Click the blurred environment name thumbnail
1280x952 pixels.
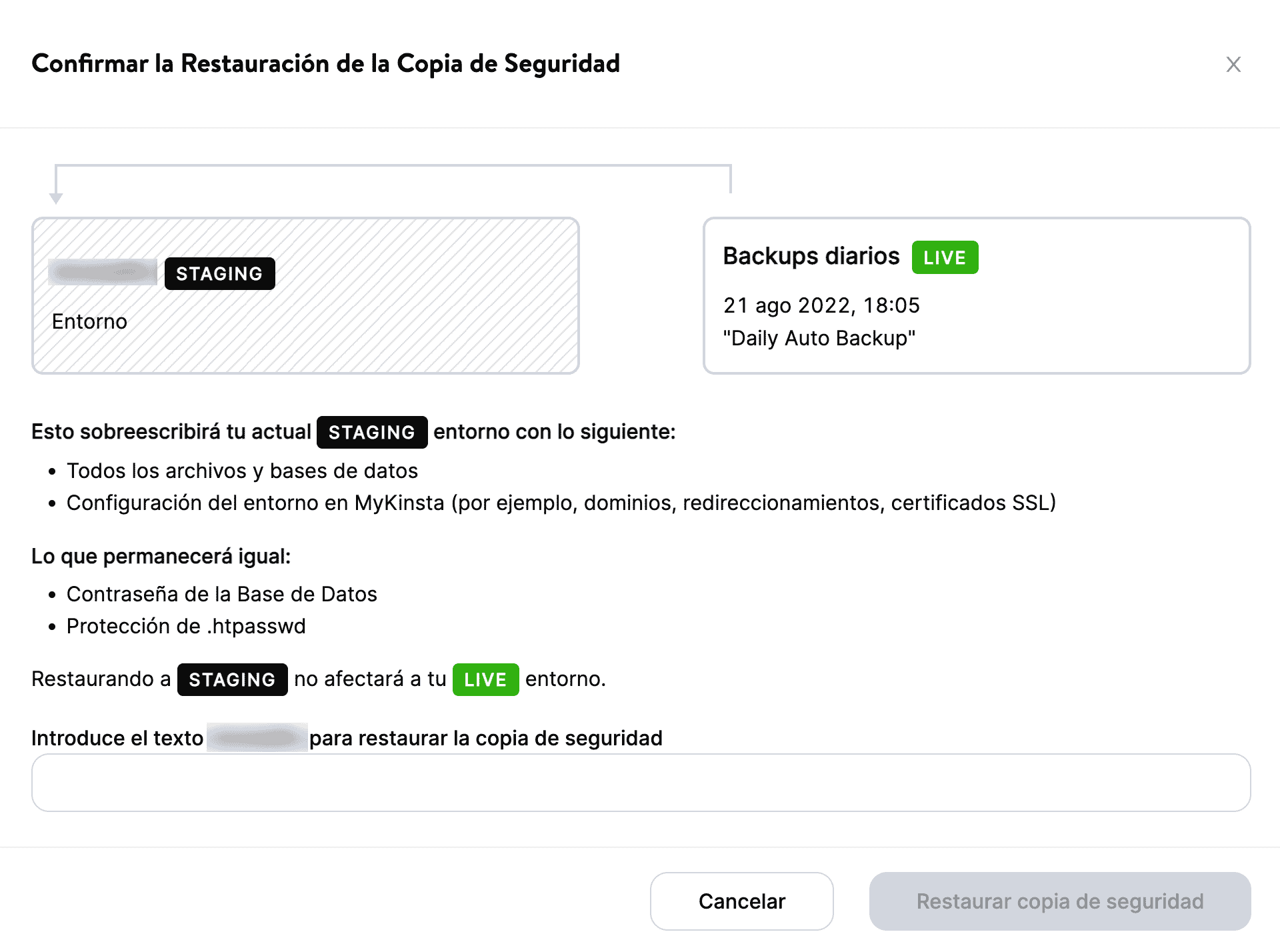[x=101, y=271]
